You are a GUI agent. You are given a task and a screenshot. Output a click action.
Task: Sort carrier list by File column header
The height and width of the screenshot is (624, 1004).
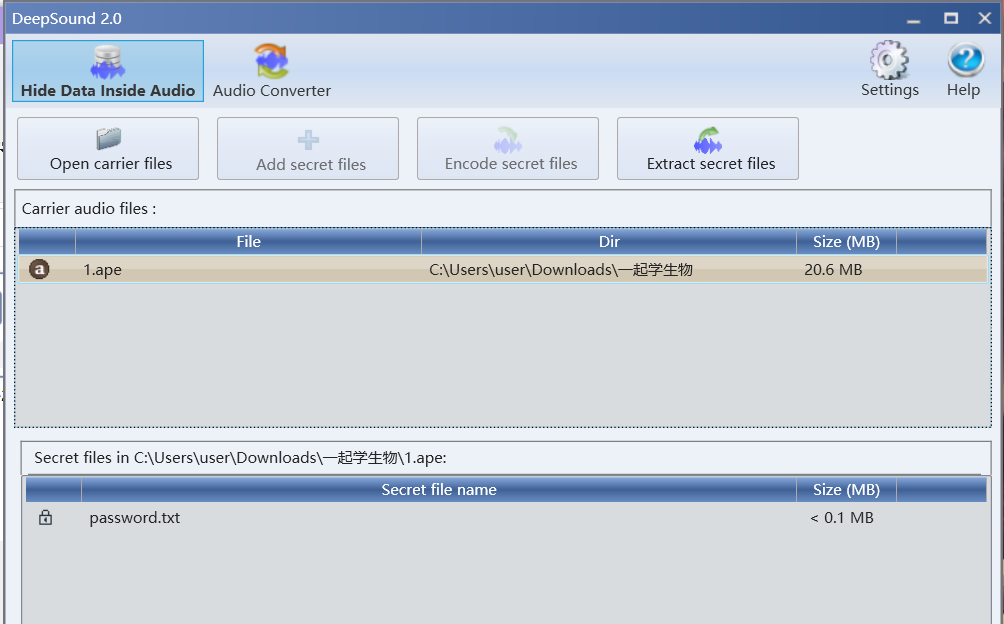(248, 242)
